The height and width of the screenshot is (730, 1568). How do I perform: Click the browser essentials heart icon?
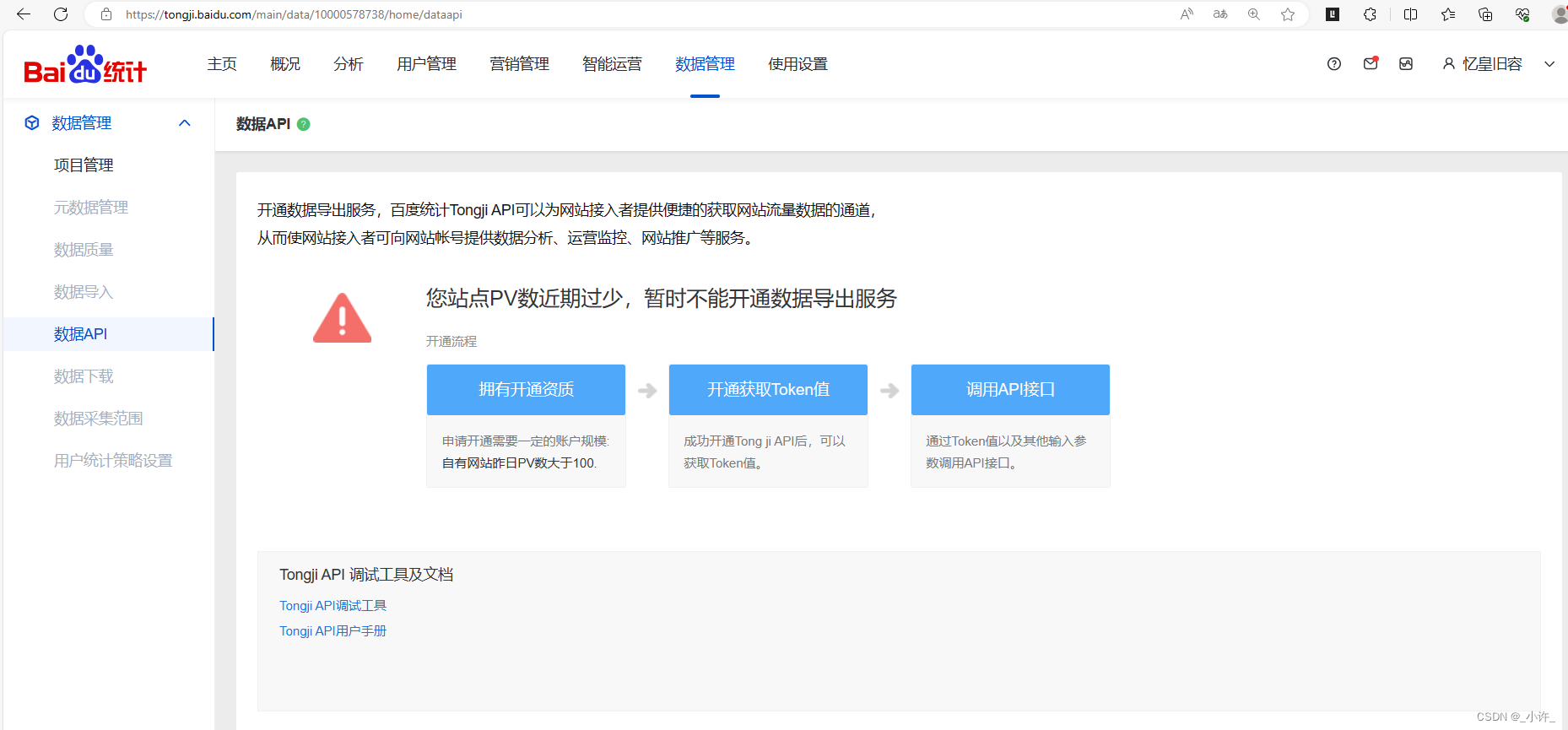(1522, 14)
